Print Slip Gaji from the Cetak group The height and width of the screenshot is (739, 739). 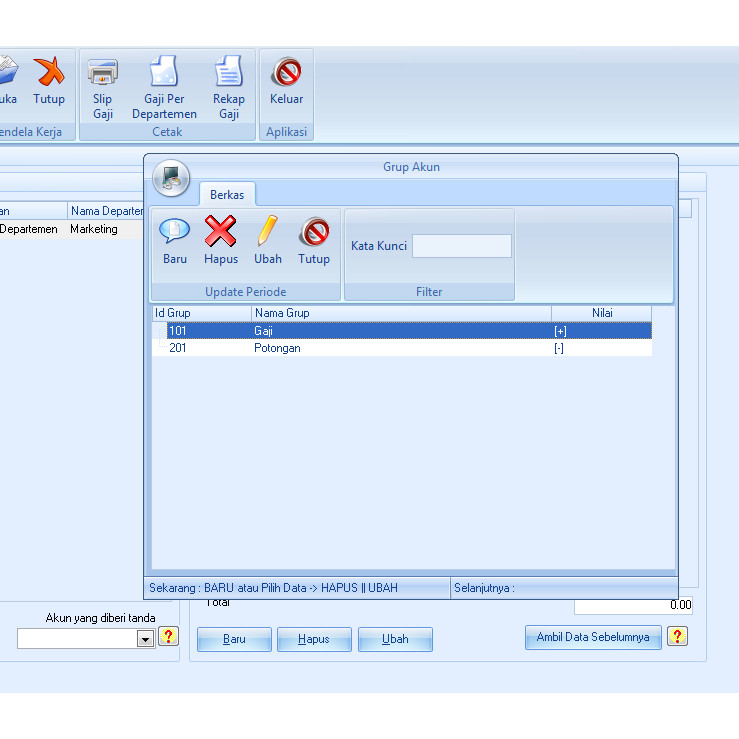tap(102, 89)
